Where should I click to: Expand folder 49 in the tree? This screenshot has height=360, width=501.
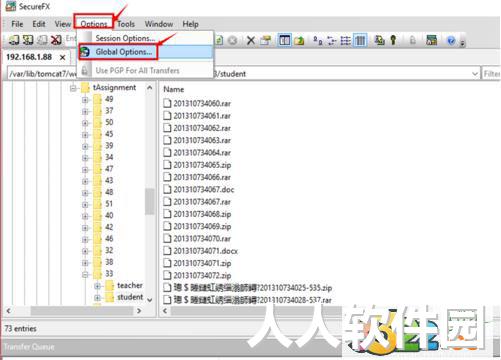click(x=85, y=100)
